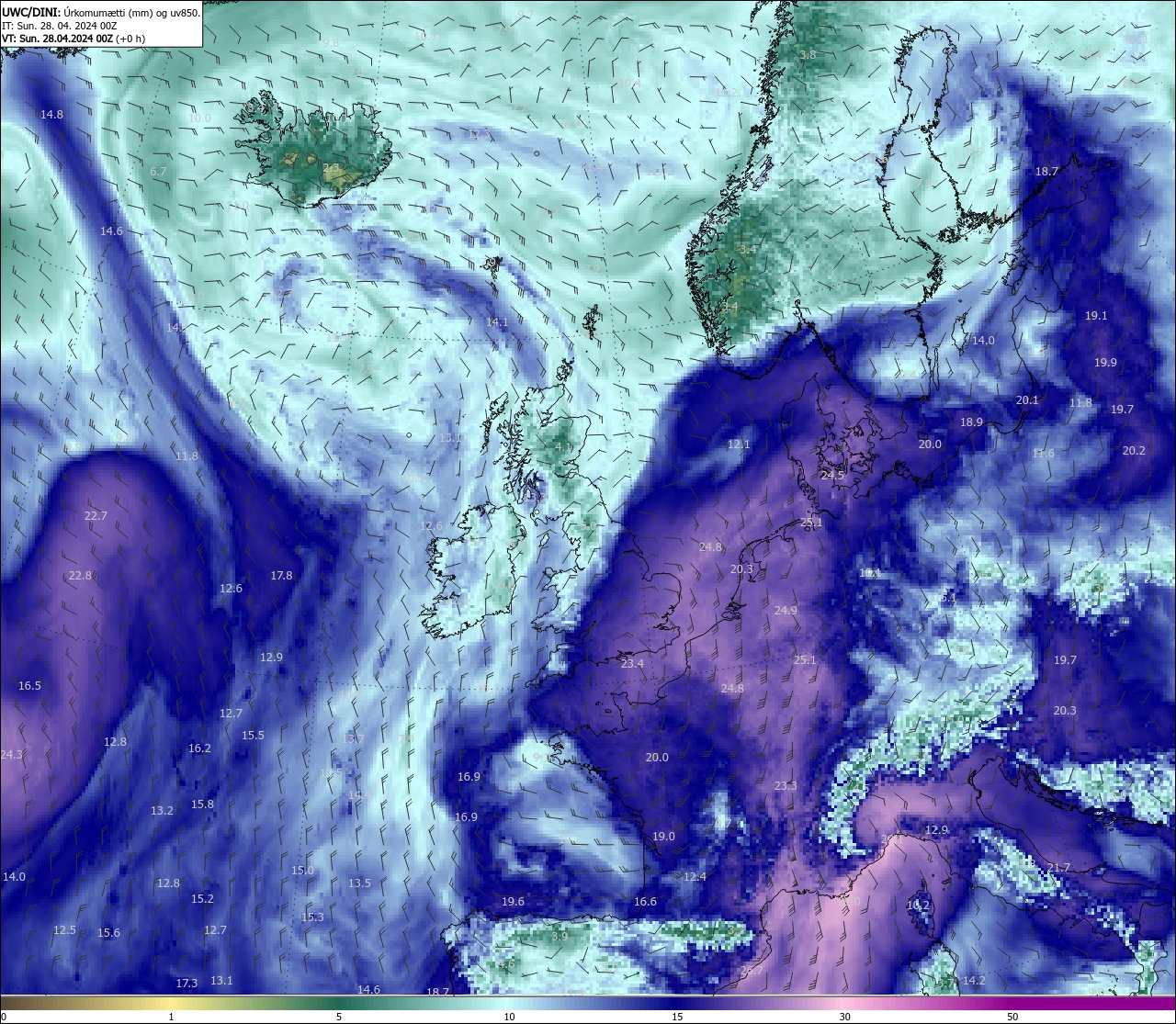
Task: Click the 21.7 value on the map
Action: coord(1058,868)
